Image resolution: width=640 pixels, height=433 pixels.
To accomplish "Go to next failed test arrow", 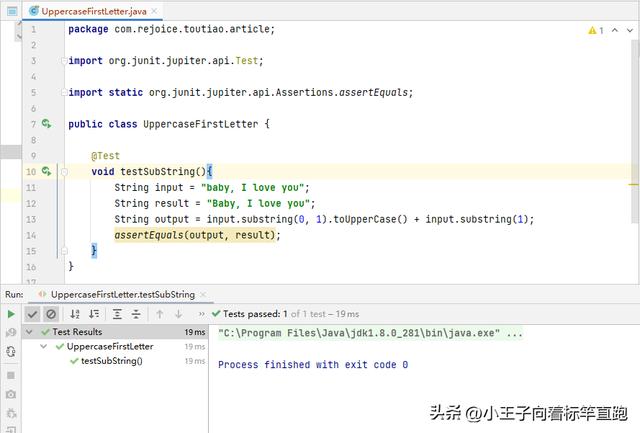I will tap(178, 314).
